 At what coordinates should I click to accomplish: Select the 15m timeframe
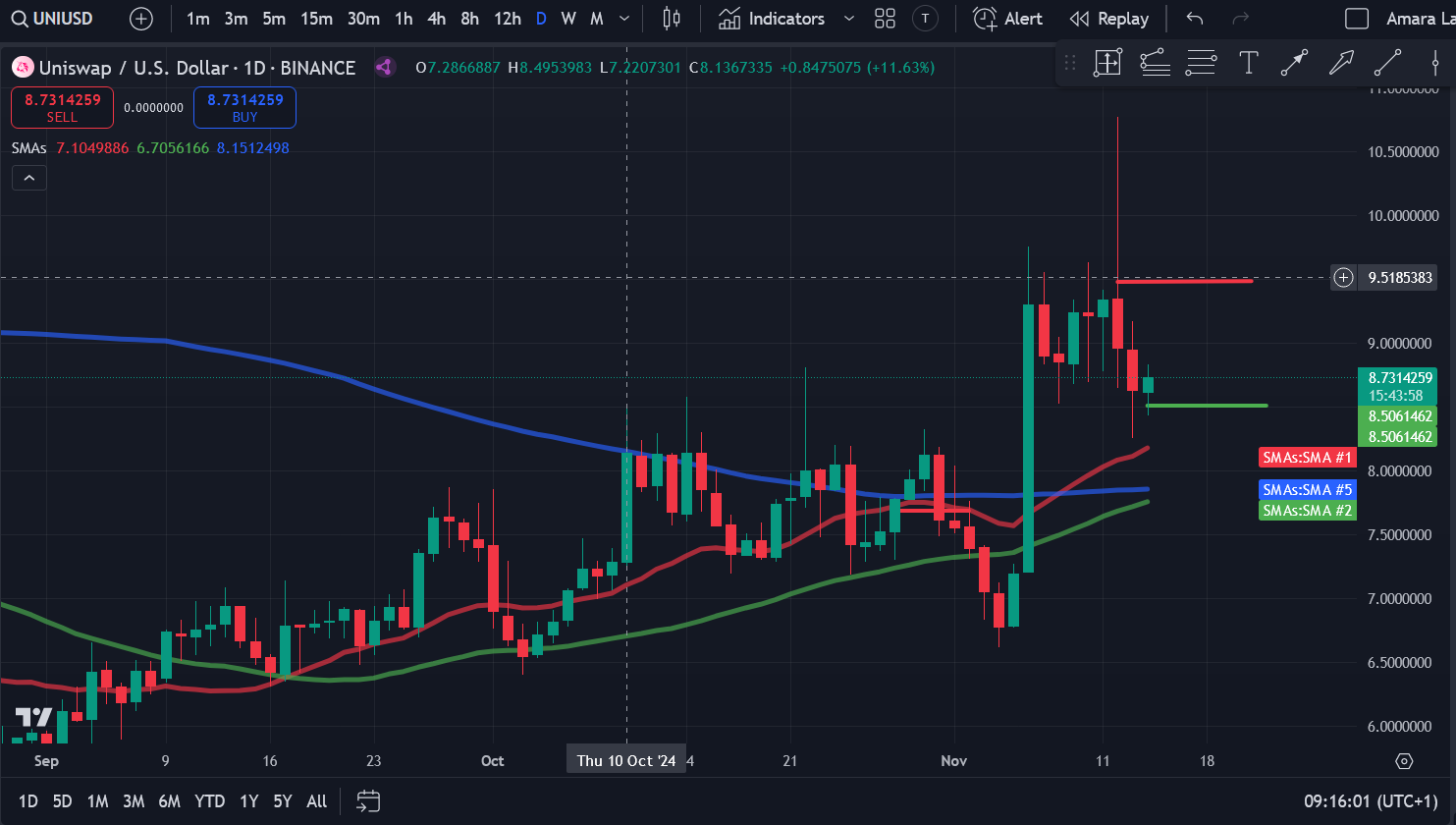click(316, 19)
